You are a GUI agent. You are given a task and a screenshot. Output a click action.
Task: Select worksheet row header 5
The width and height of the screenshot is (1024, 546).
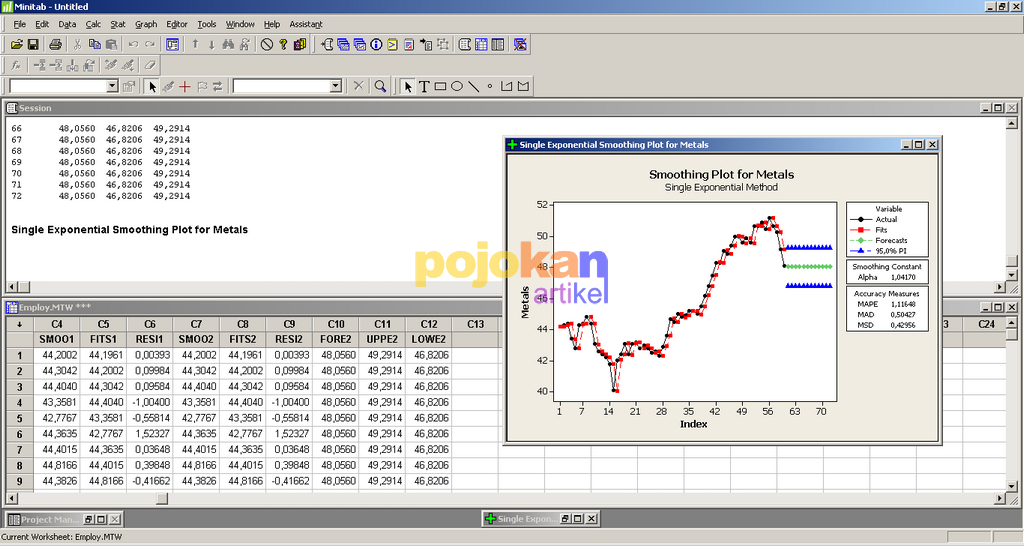coord(20,418)
